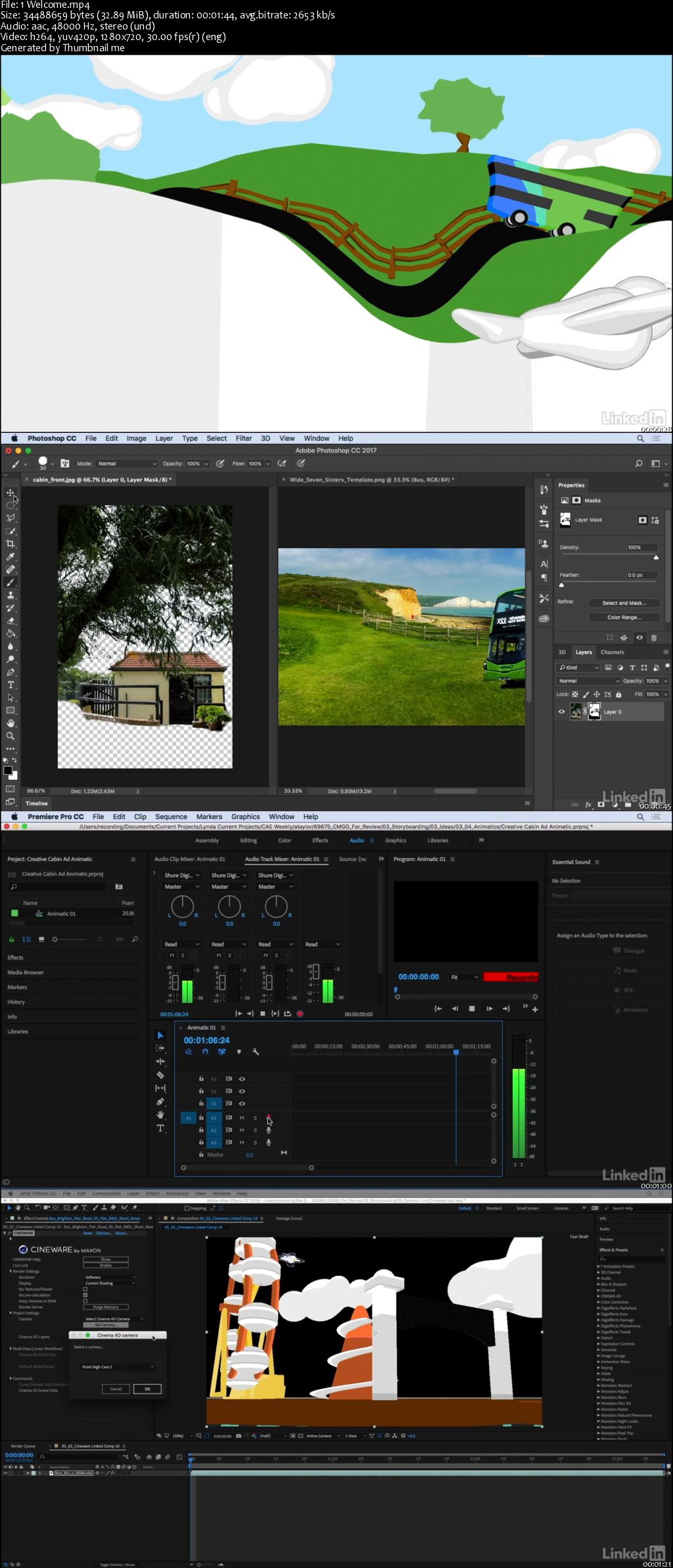
Task: Click the voice-over microphone on track A2
Action: [269, 1130]
